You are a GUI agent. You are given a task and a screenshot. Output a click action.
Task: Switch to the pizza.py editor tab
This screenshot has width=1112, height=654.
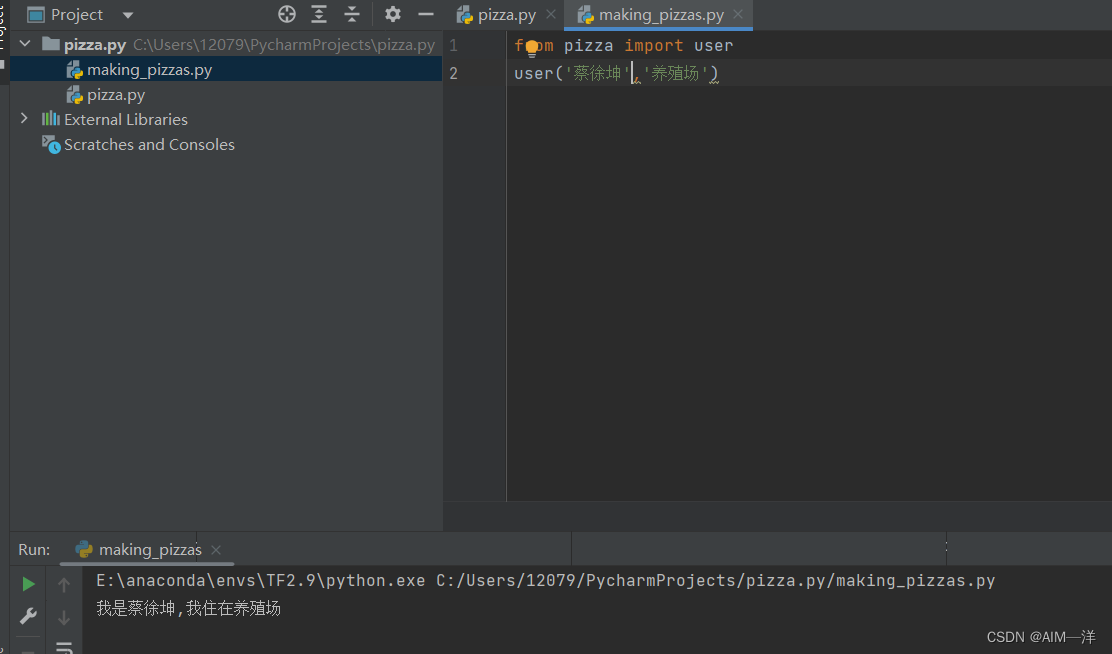point(506,15)
